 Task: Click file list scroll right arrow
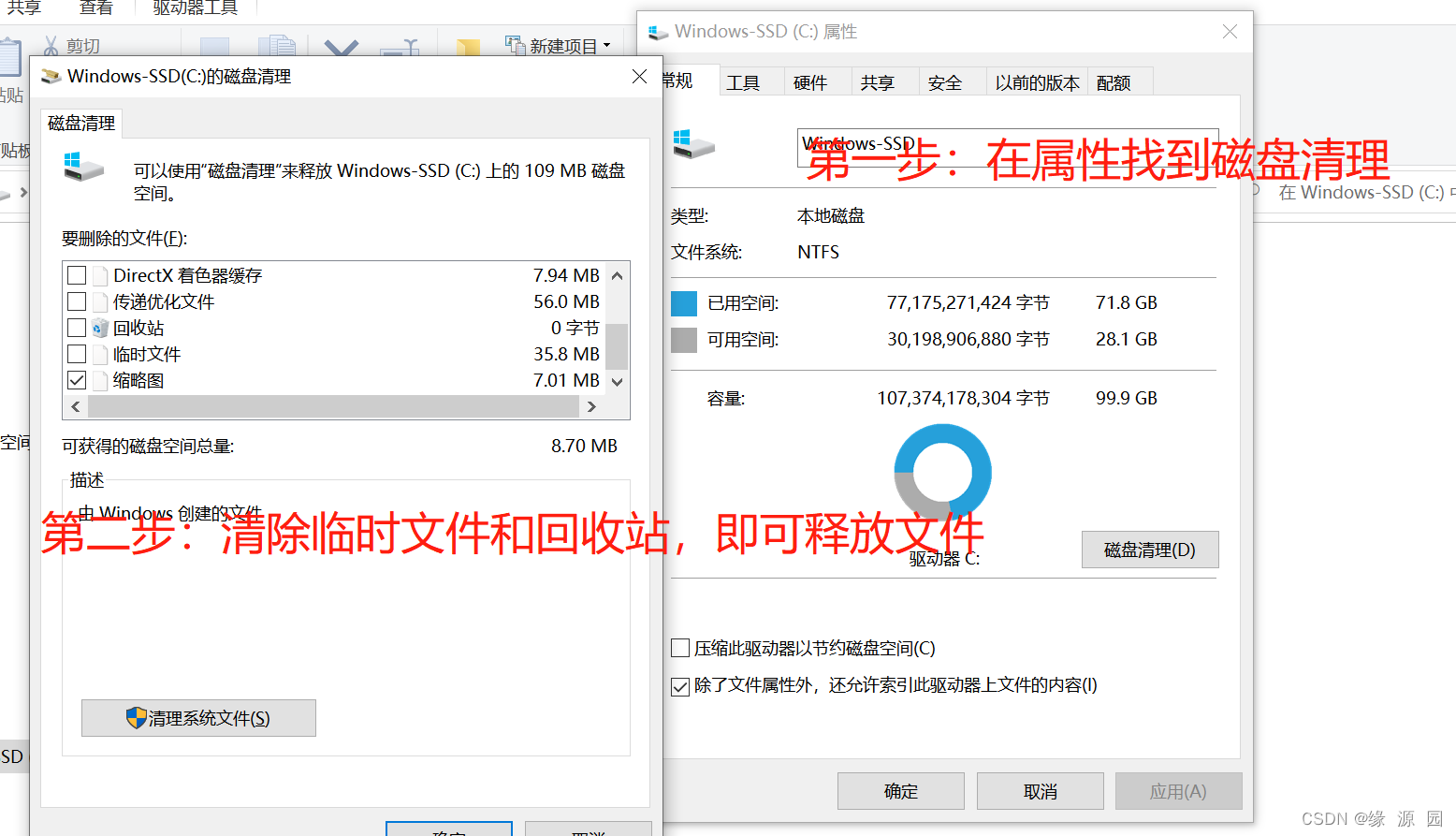(x=591, y=406)
